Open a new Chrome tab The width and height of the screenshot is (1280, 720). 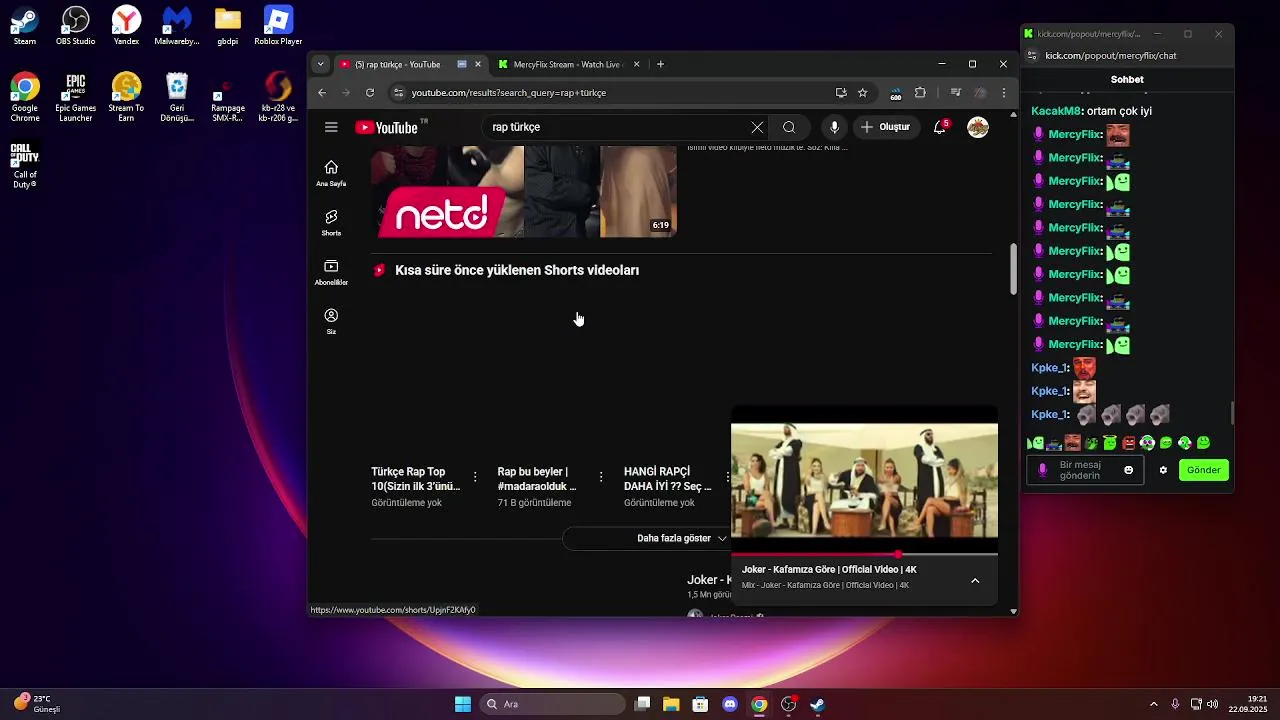click(660, 64)
